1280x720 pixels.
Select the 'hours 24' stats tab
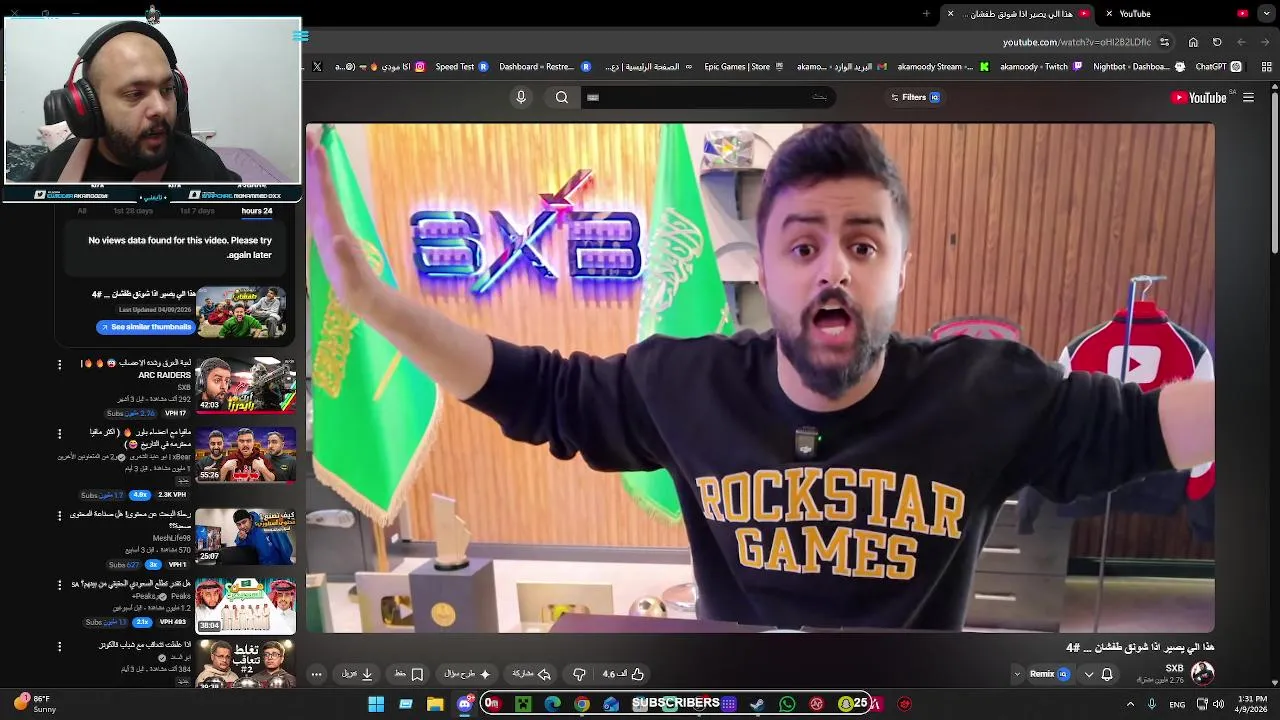pyautogui.click(x=257, y=211)
